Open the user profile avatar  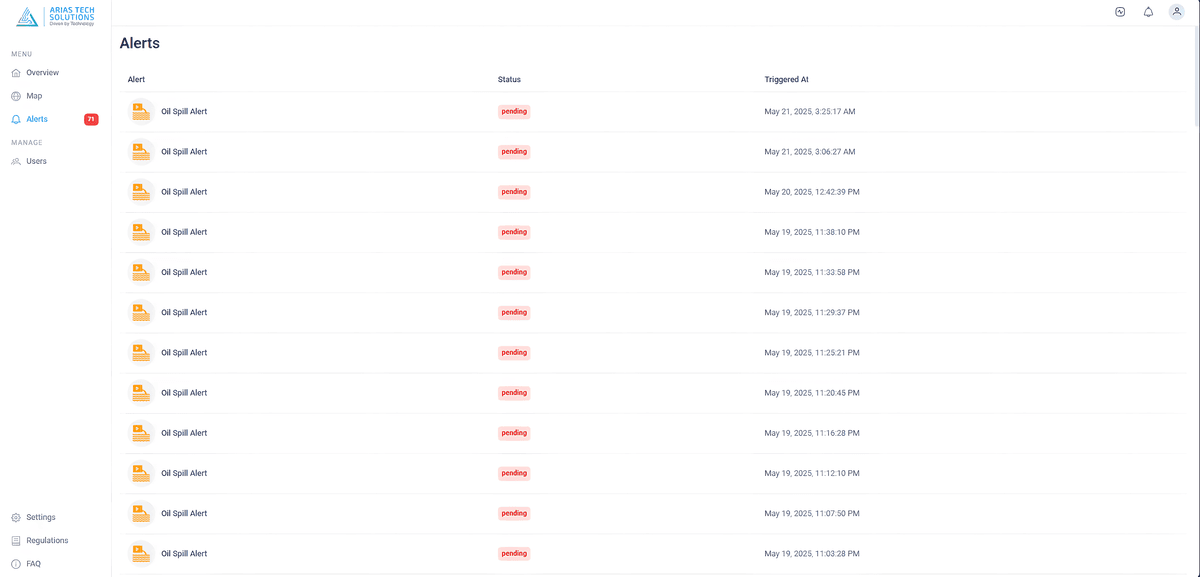click(x=1176, y=12)
